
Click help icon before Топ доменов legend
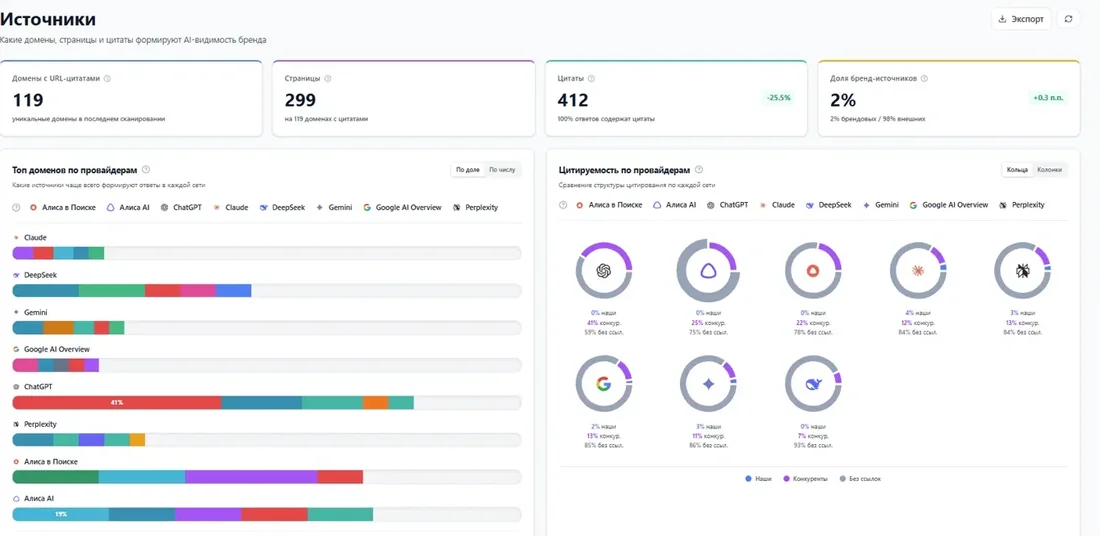16,207
